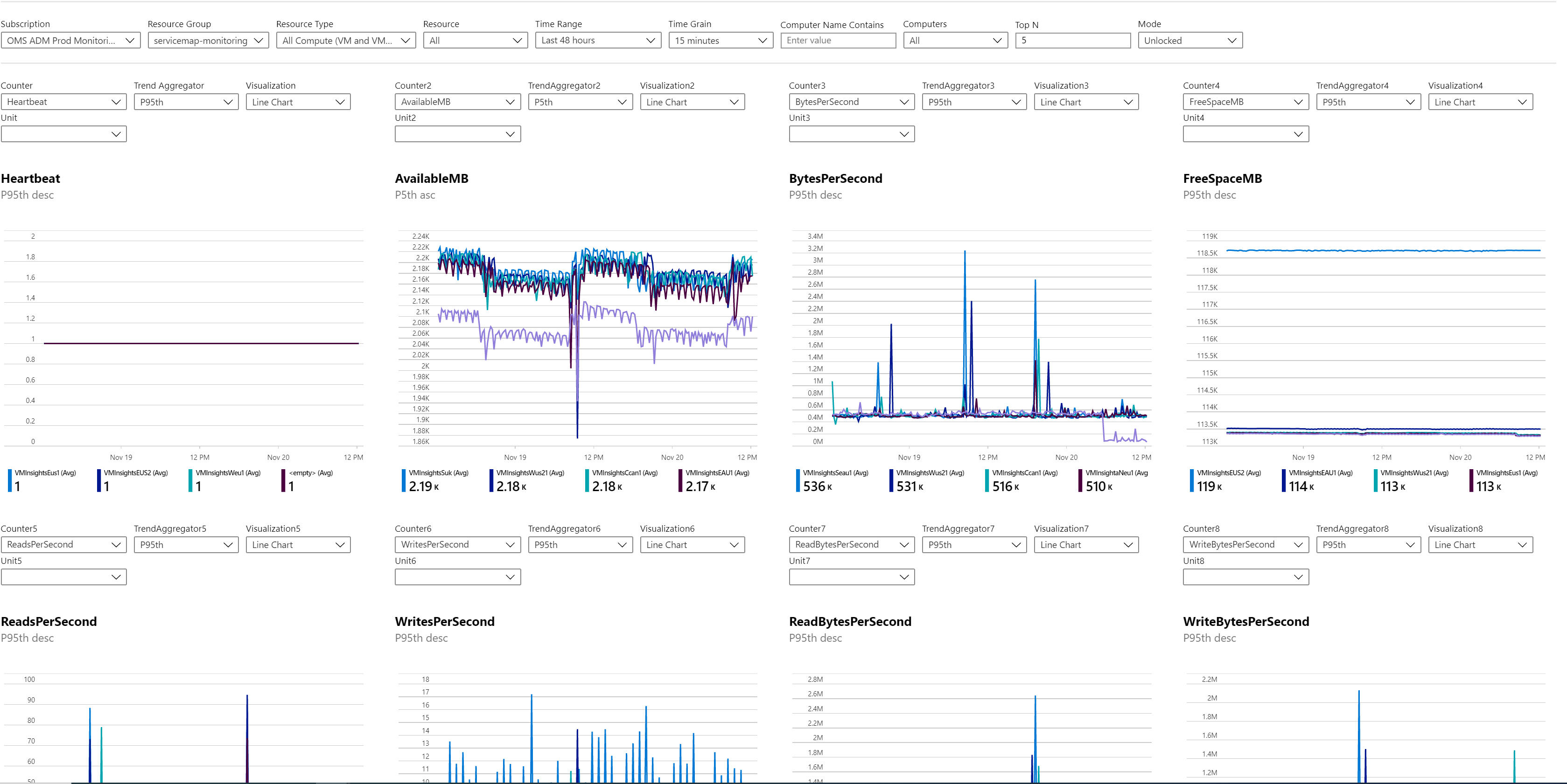Open the Counter8 dropdown showing WriteBytesPerSecond

point(1245,545)
